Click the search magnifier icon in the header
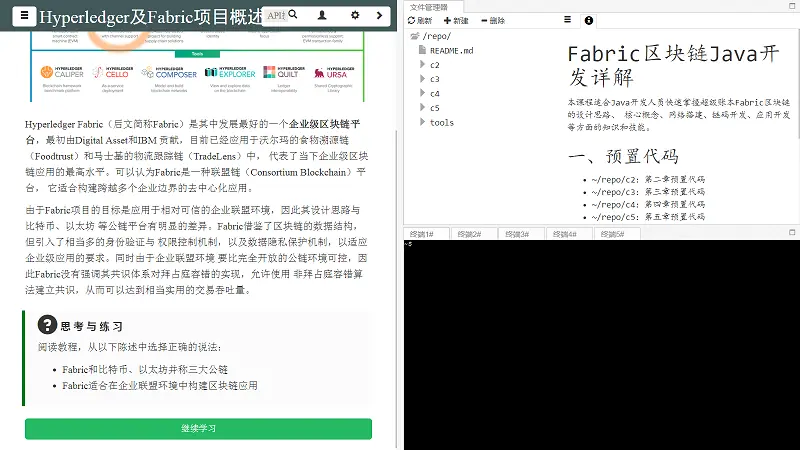 293,15
